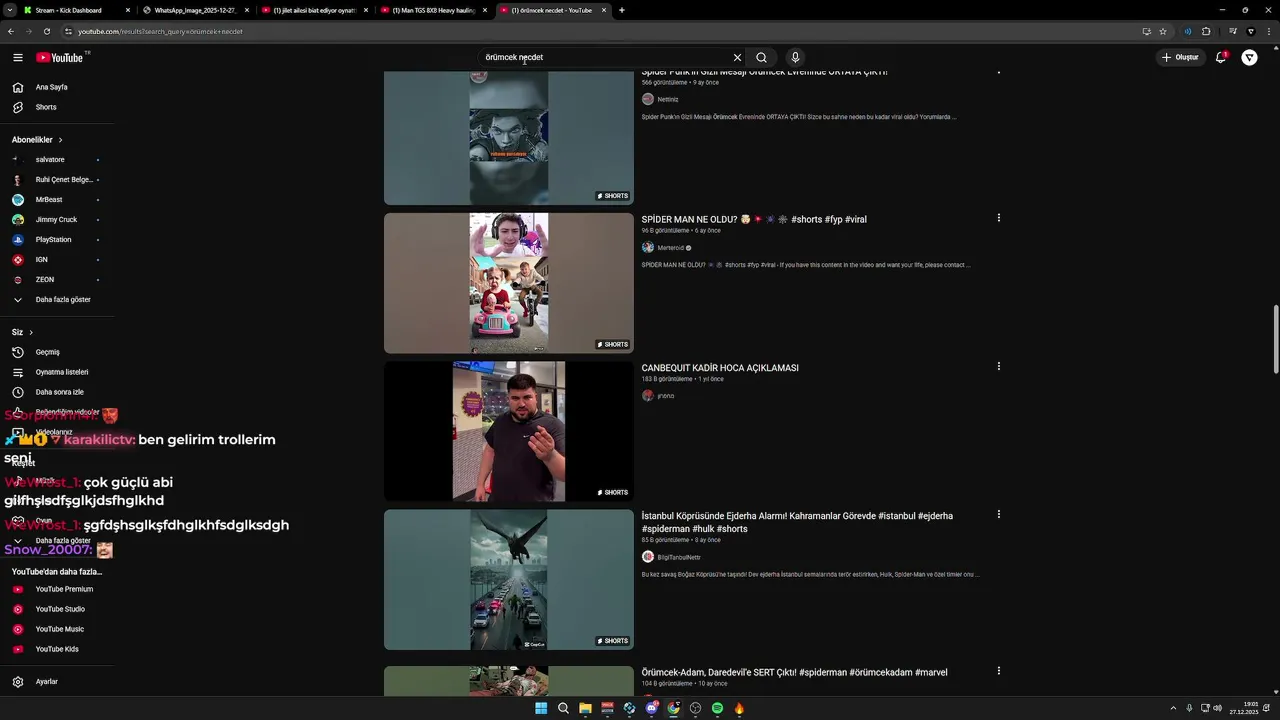Play the SPİDER MAN NE OLDU thumbnail
Viewport: 1280px width, 720px height.
click(x=509, y=283)
